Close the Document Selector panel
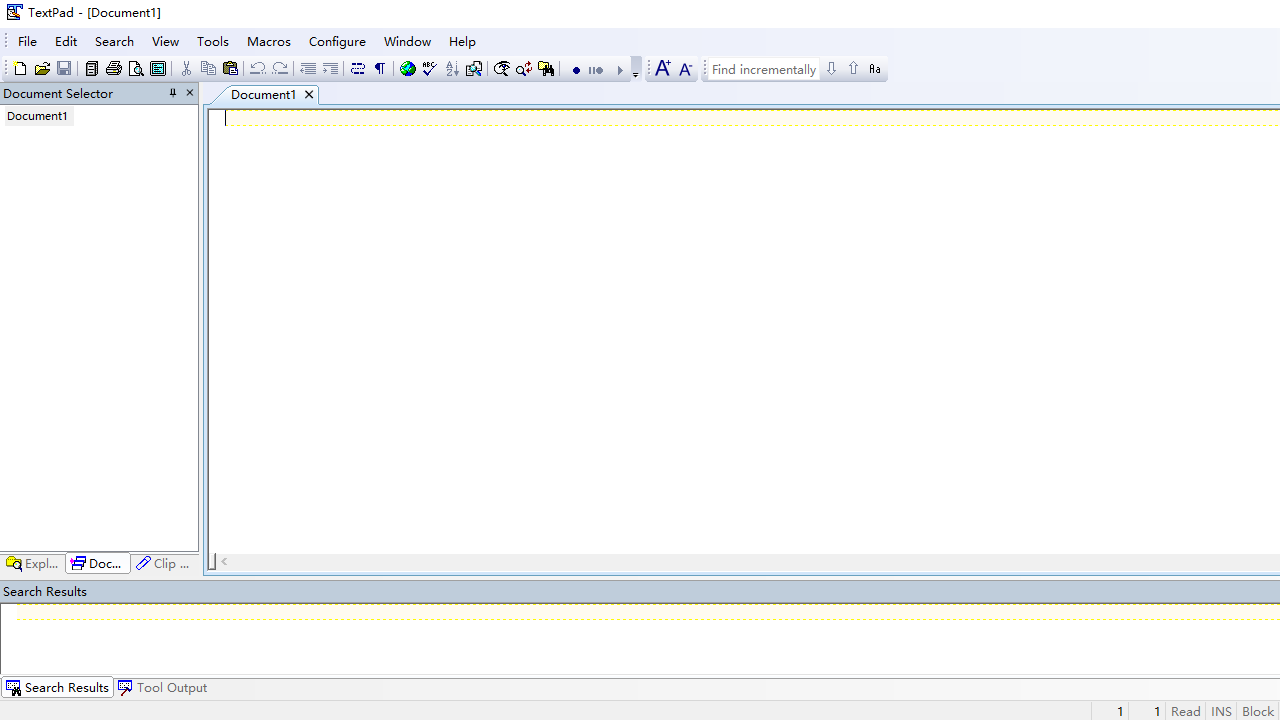This screenshot has height=720, width=1280. pyautogui.click(x=190, y=93)
